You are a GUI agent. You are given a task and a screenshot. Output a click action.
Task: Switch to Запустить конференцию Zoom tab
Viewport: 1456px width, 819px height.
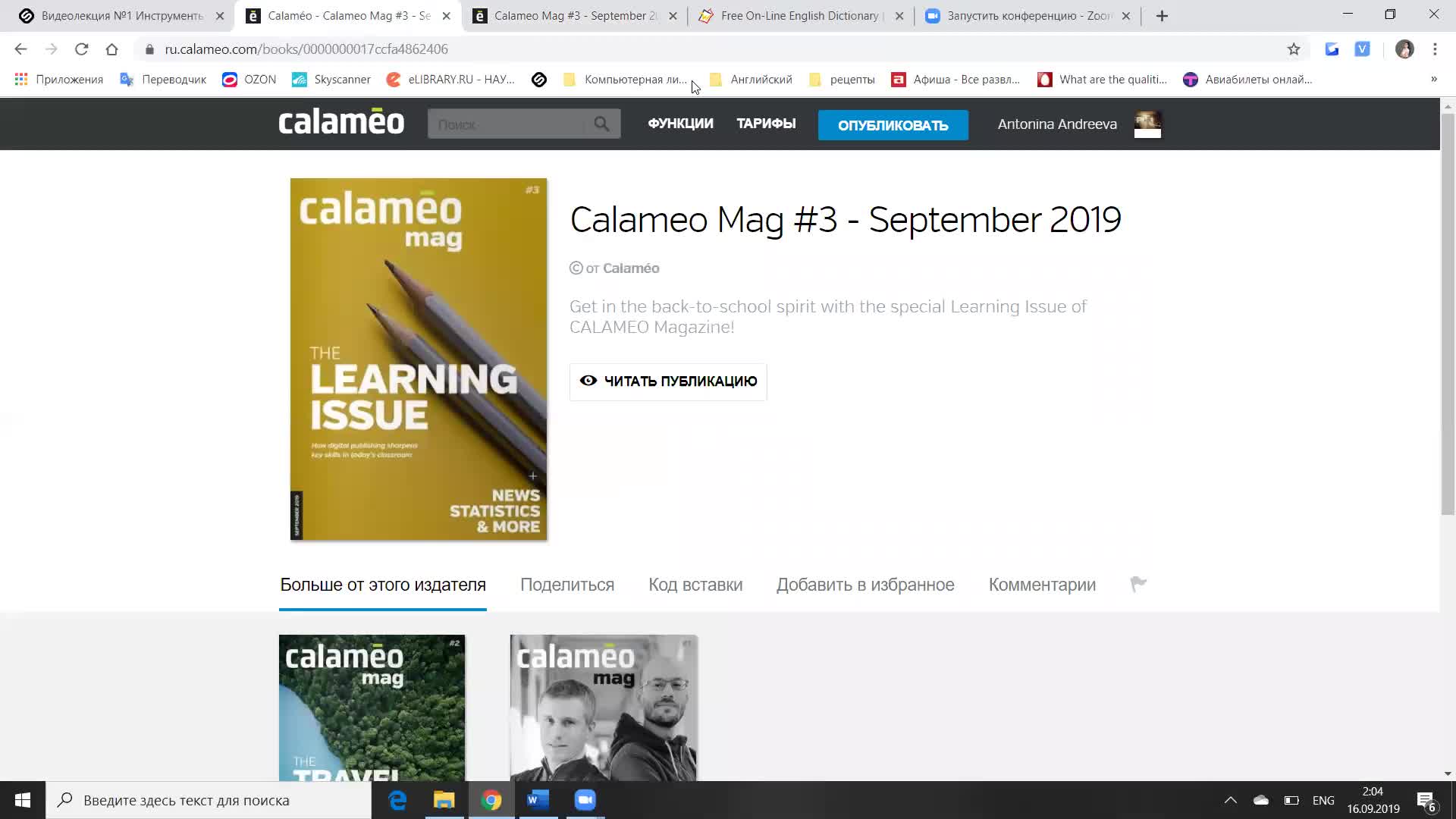1028,16
